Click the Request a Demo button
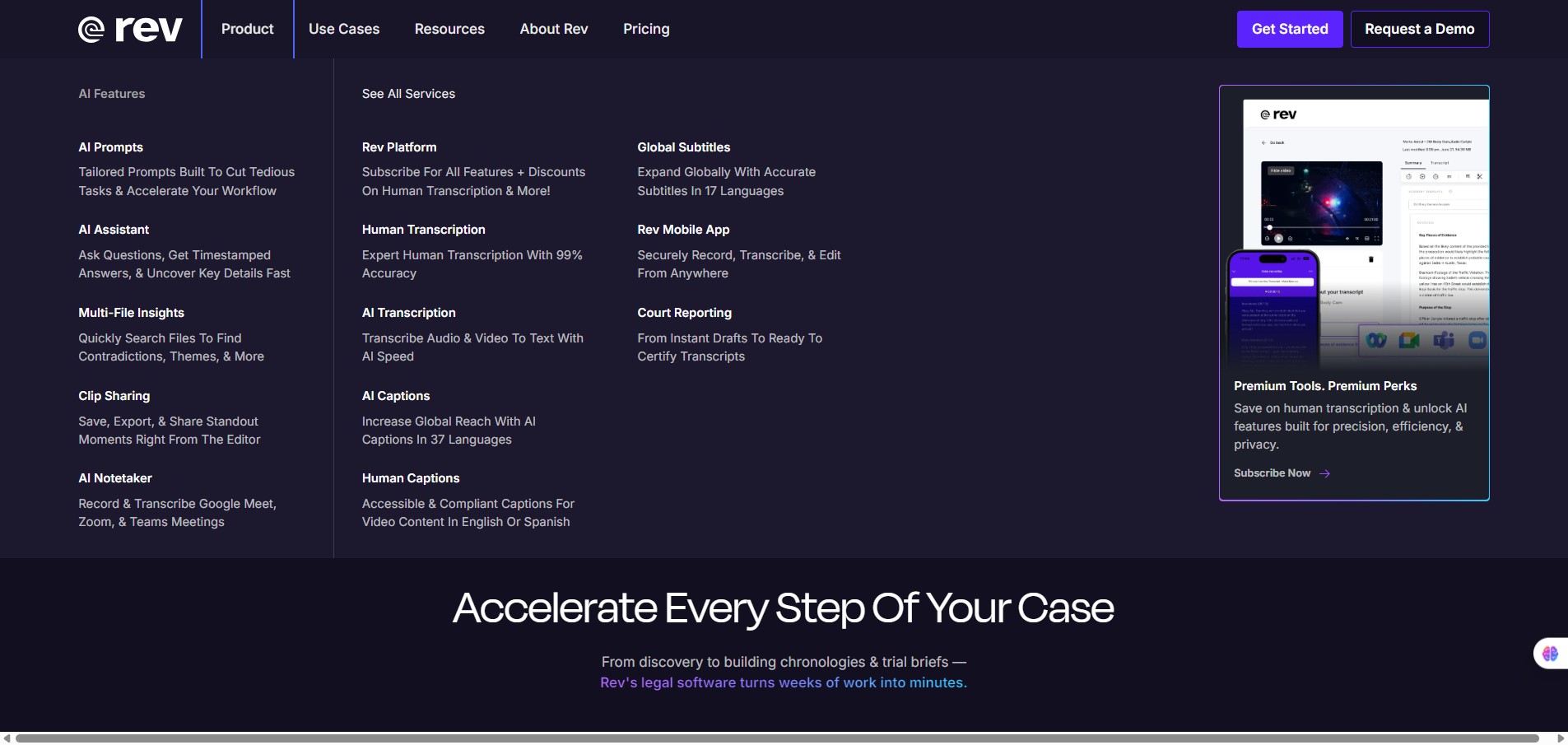Screen dimensions: 1568x745 (1420, 29)
